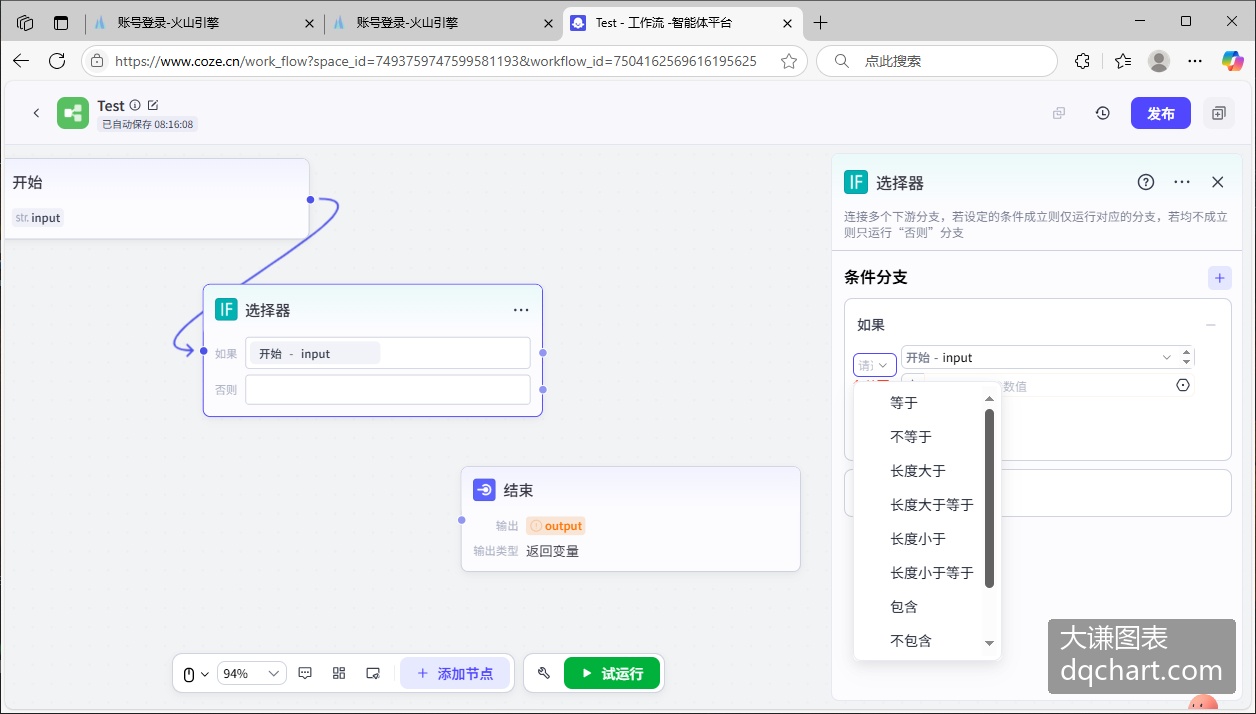Click the operator list scrollbar thumb
Viewport: 1256px width, 714px height.
(x=990, y=498)
